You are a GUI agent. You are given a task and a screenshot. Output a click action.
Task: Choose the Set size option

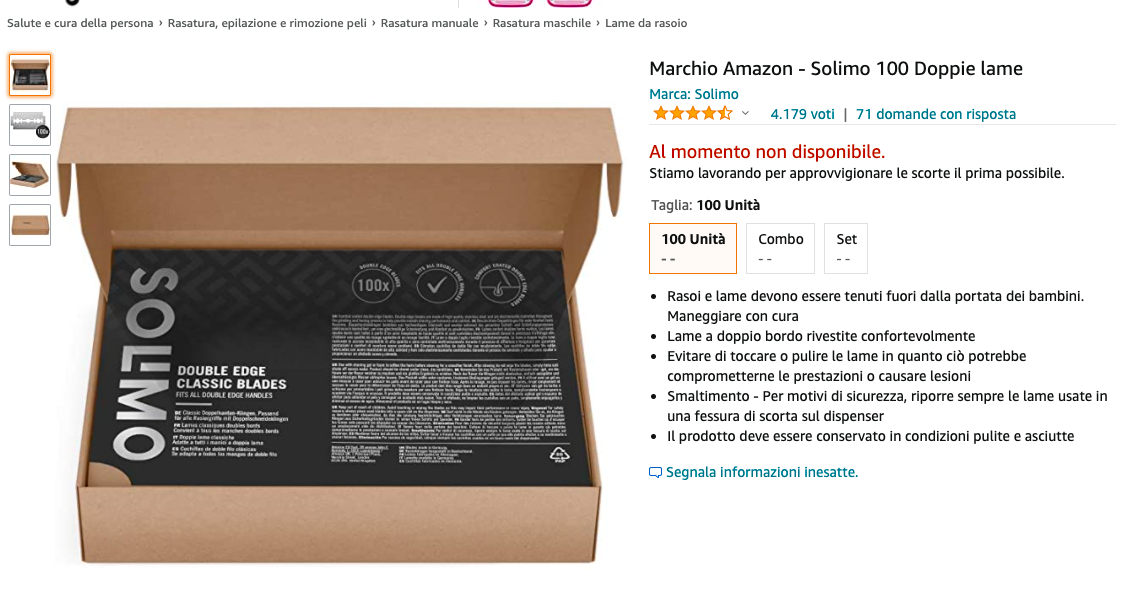tap(846, 248)
